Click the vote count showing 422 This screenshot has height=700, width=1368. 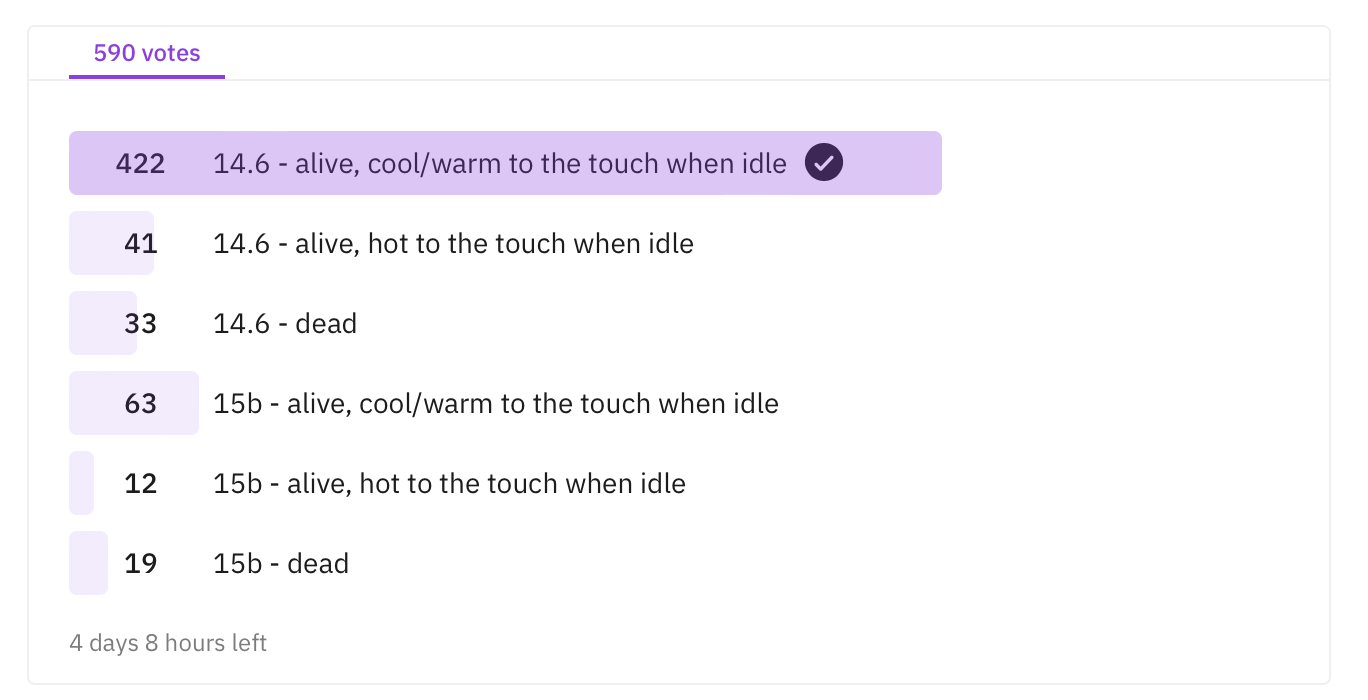tap(140, 163)
